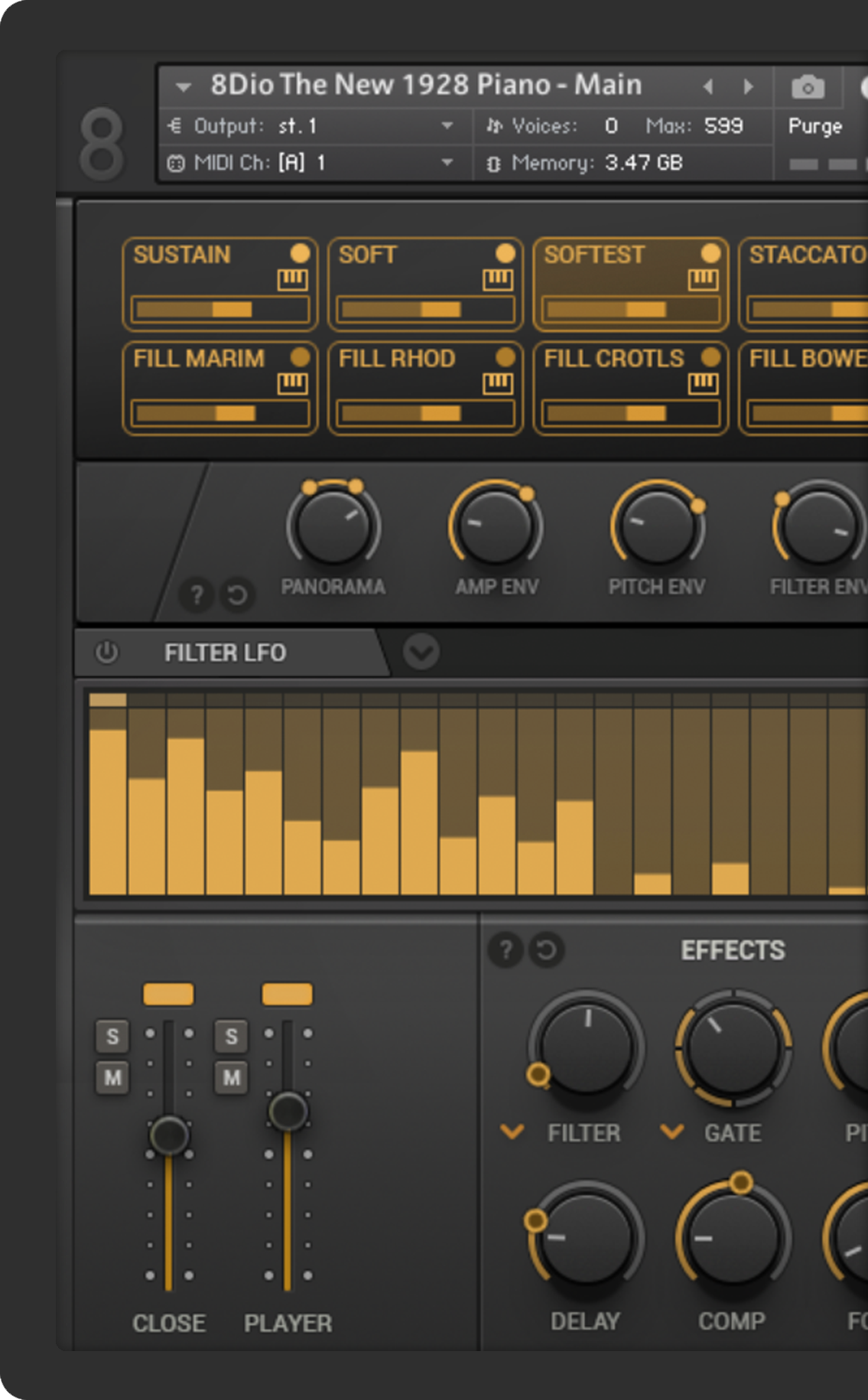Solo the PLAYER microphone channel
The width and height of the screenshot is (868, 1400).
point(232,1037)
